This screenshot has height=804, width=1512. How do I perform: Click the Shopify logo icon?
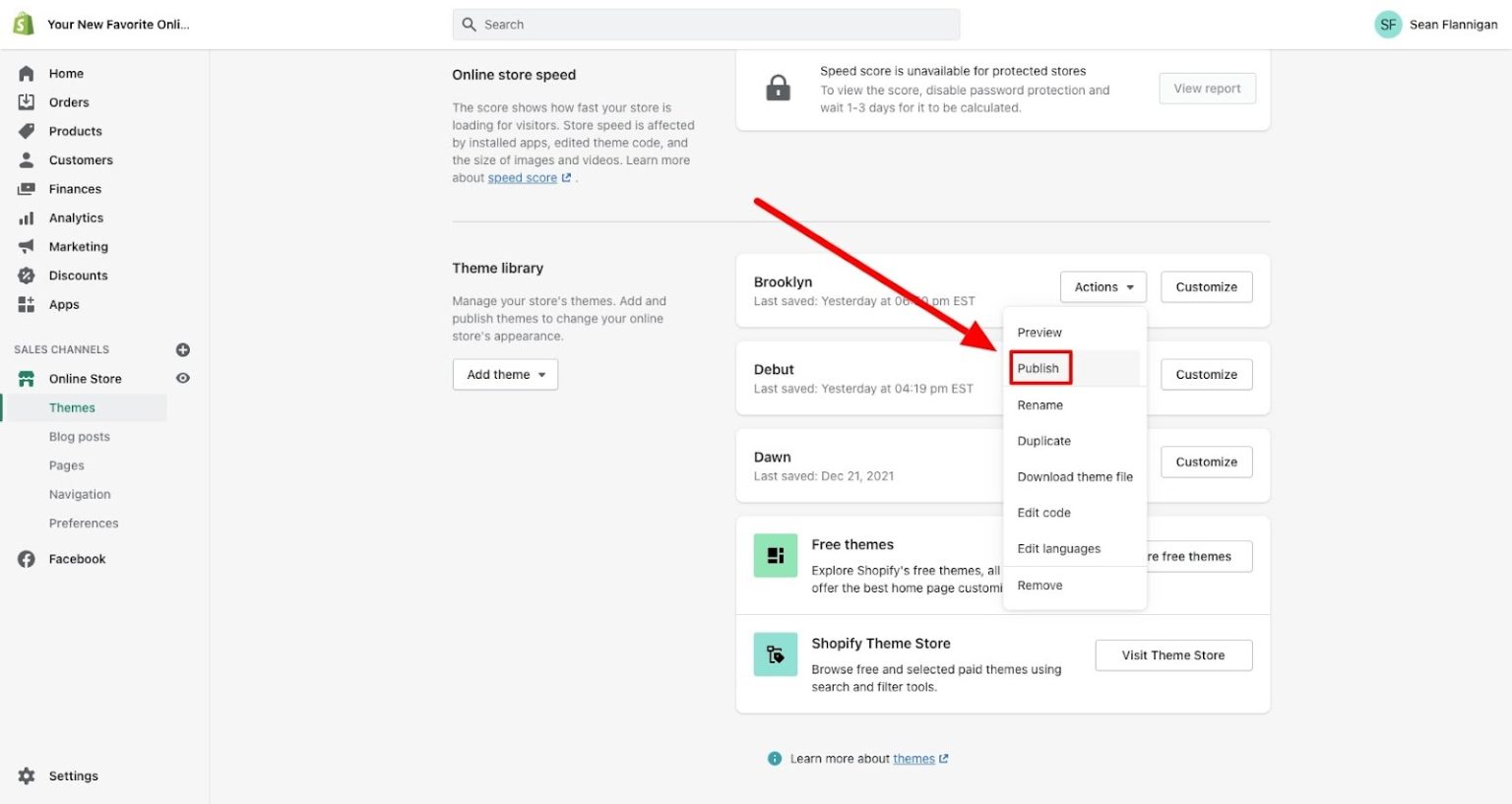pyautogui.click(x=23, y=24)
